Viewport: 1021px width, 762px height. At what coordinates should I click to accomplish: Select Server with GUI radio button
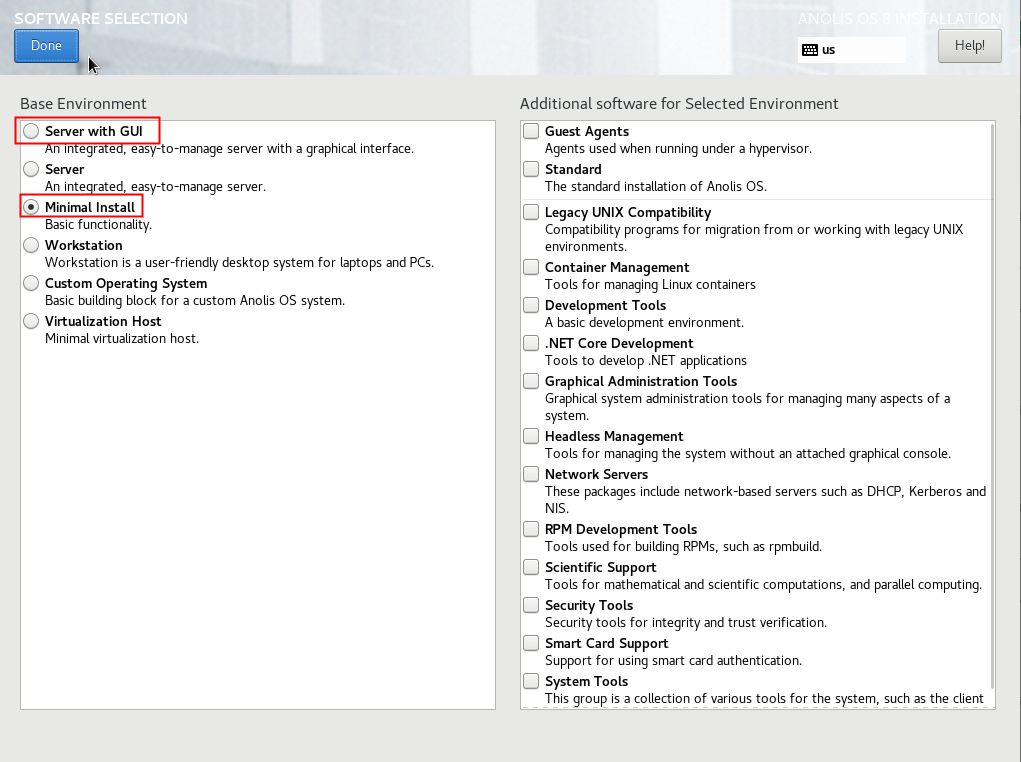(31, 131)
